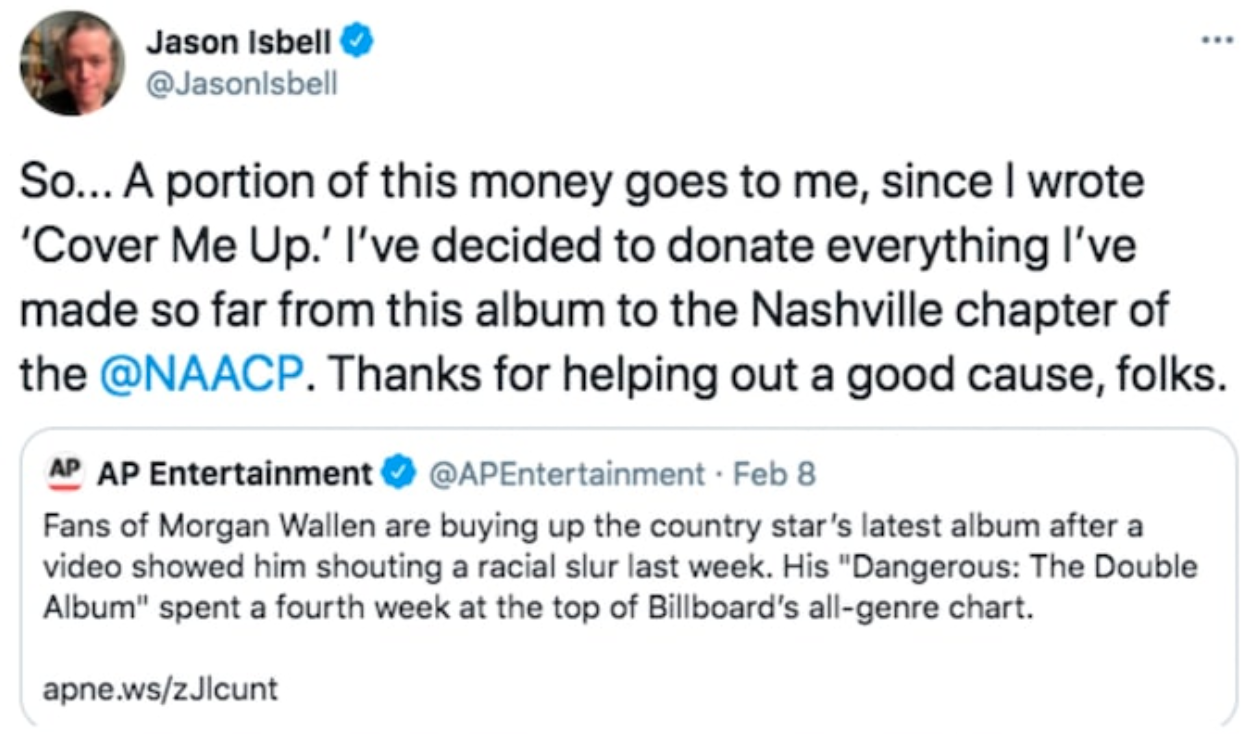Screen dimensions: 1252x734
Task: Click the Feb 8 timestamp
Action: (775, 473)
